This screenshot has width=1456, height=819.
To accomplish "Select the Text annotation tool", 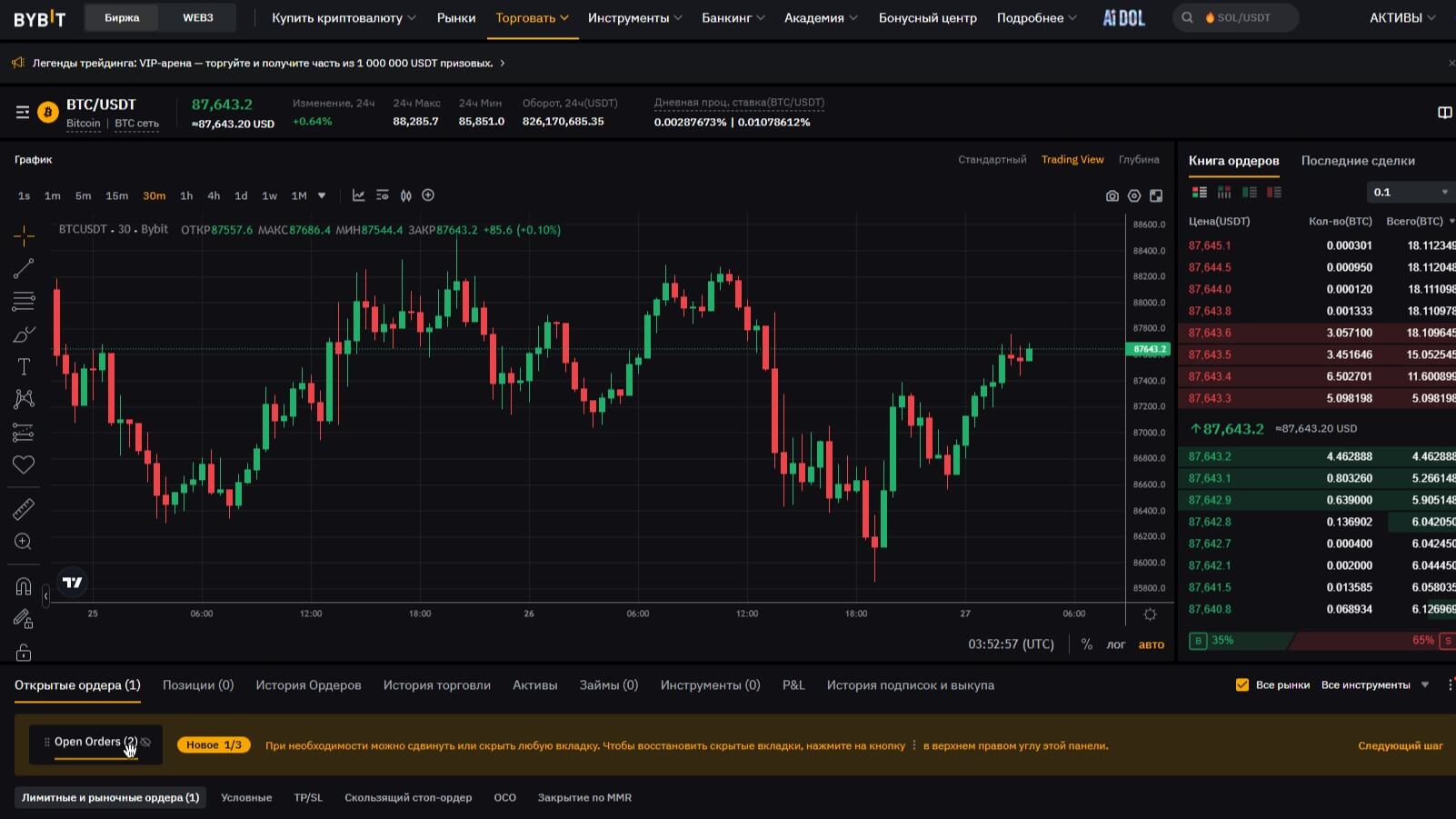I will [x=24, y=367].
